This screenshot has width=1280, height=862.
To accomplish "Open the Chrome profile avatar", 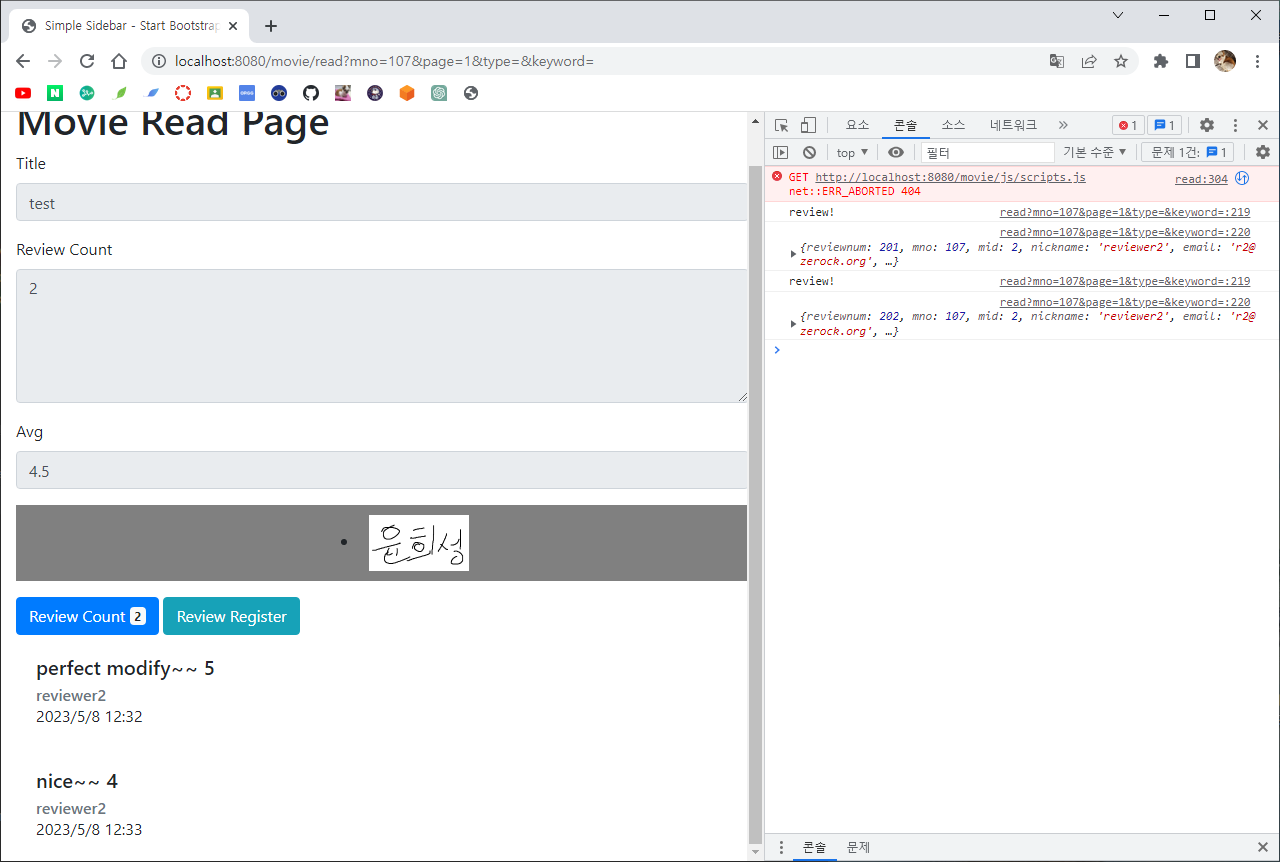I will (1225, 61).
